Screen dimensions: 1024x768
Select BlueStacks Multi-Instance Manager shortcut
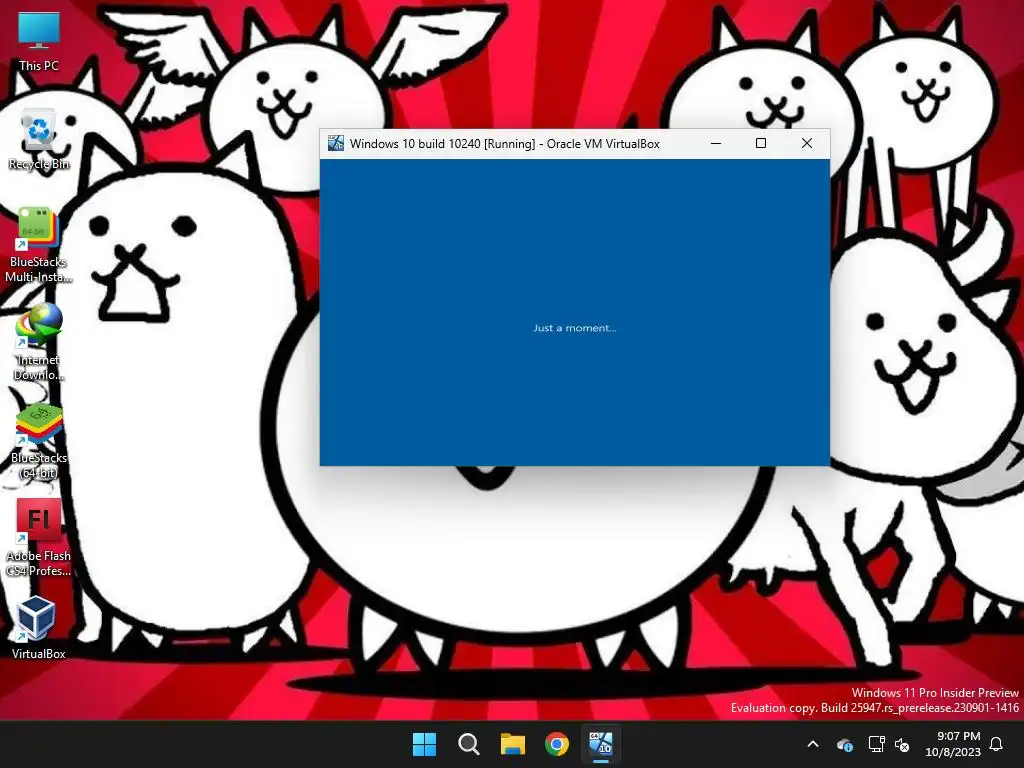click(x=39, y=244)
